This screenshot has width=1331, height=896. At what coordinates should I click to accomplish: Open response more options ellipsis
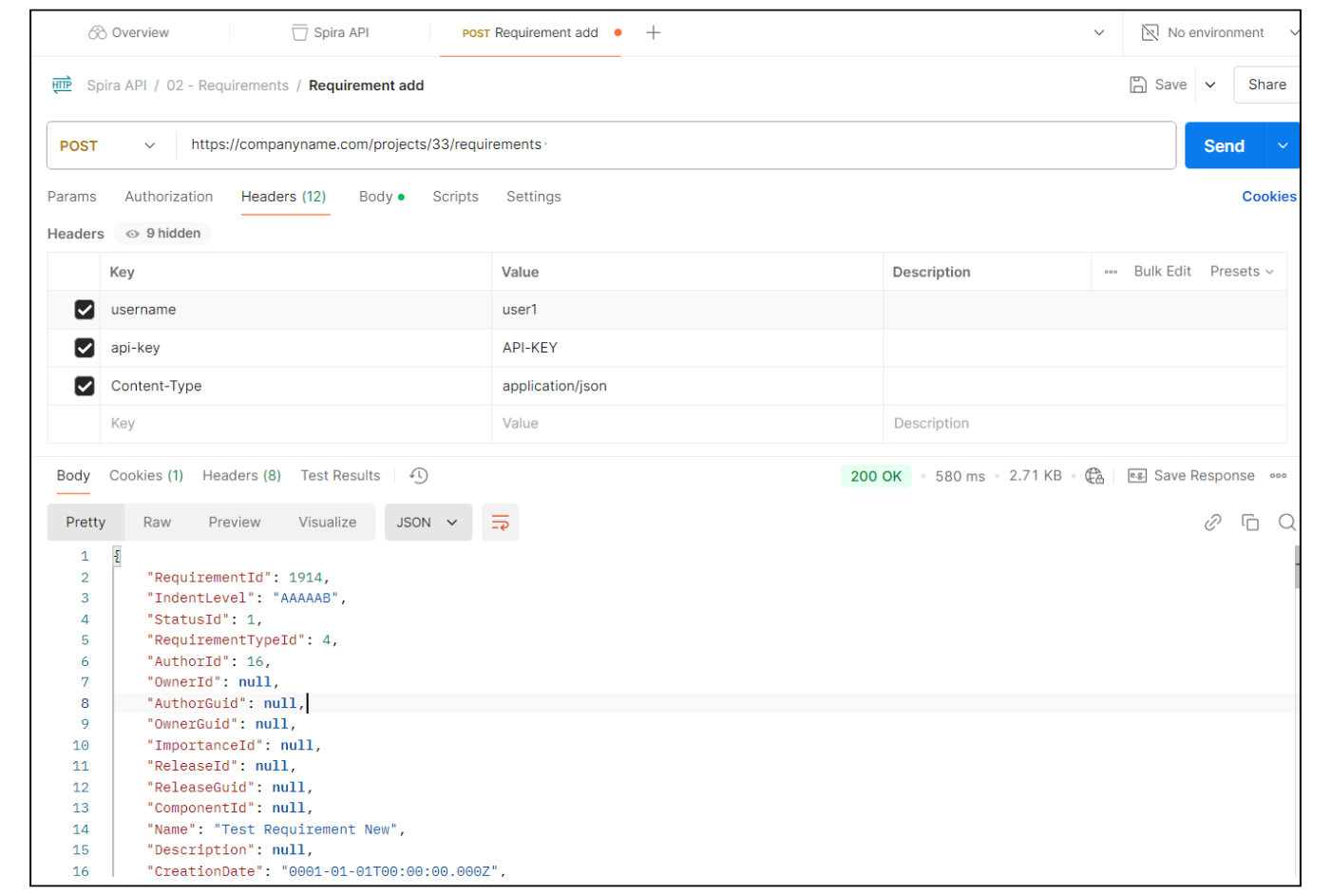[x=1278, y=476]
